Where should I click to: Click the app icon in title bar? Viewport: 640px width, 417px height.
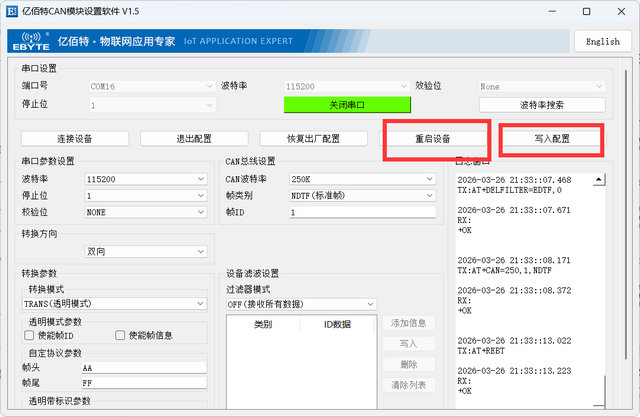point(11,11)
